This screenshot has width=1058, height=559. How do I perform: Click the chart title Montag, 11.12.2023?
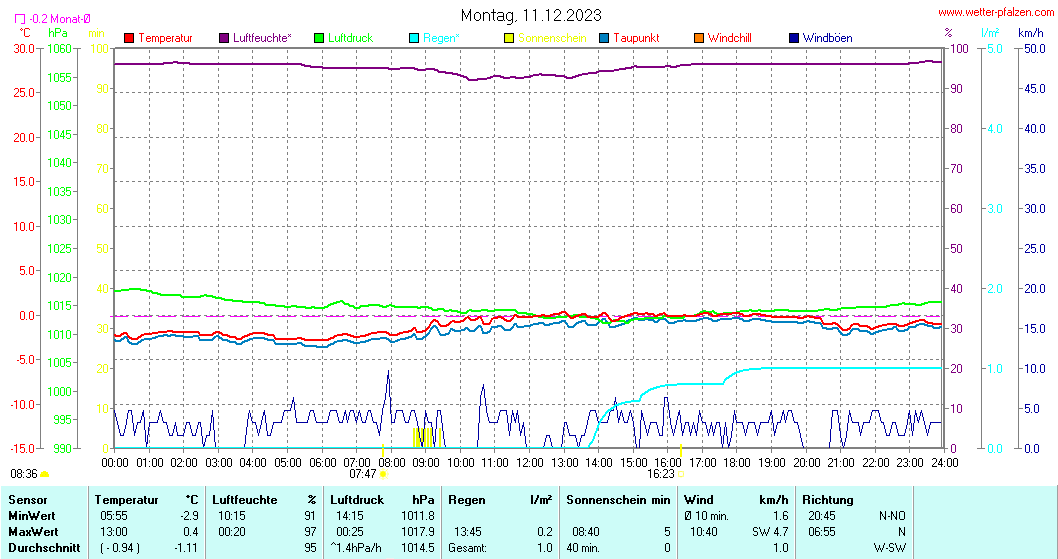[x=531, y=15]
